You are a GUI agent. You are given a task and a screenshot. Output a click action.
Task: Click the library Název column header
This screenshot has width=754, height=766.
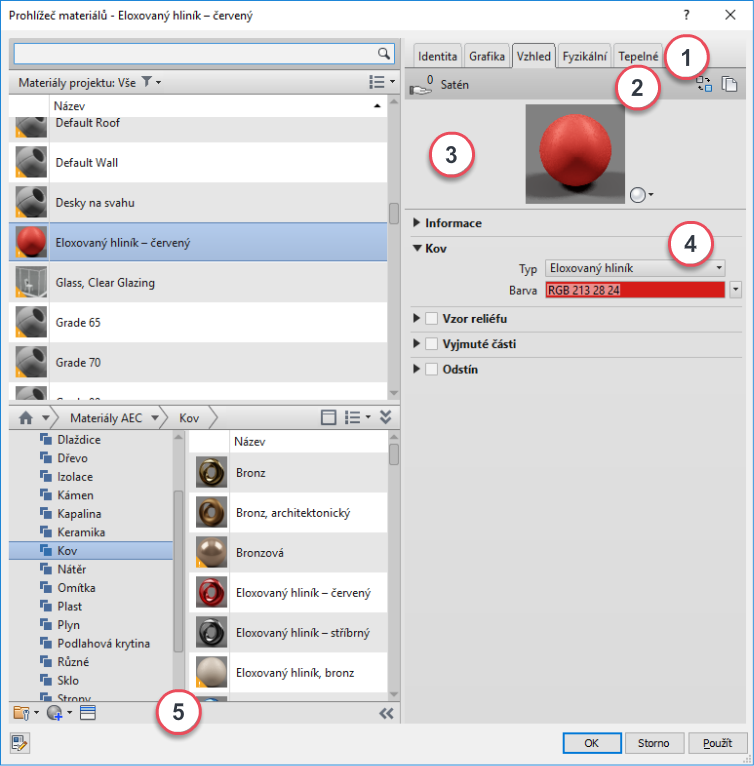tap(308, 442)
